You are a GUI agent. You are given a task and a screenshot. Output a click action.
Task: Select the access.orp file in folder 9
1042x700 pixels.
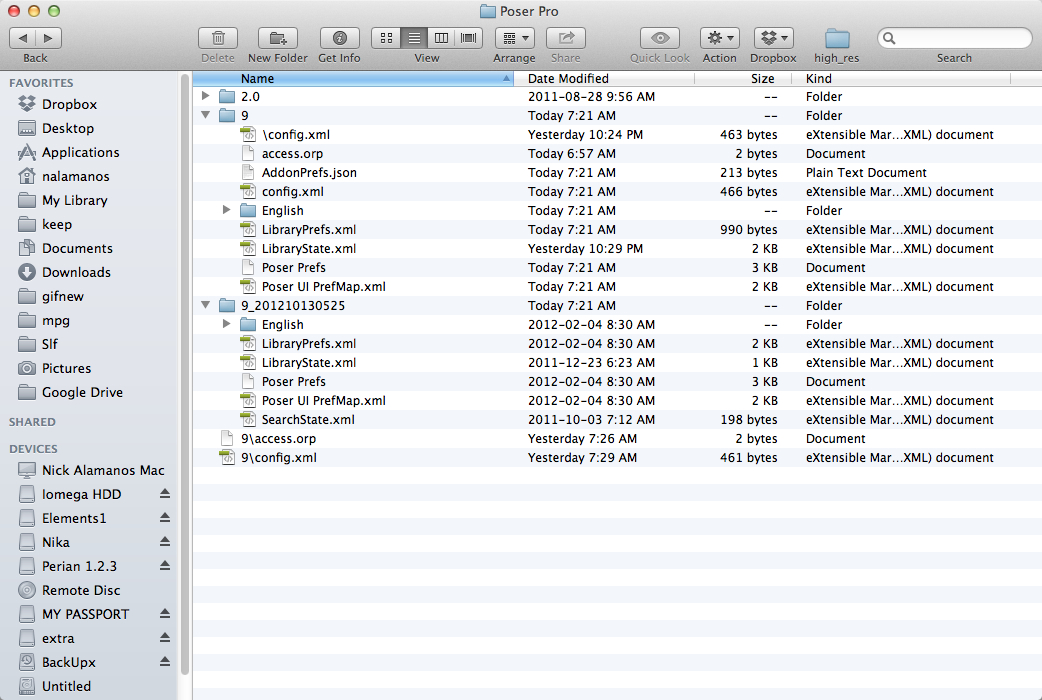click(x=292, y=154)
